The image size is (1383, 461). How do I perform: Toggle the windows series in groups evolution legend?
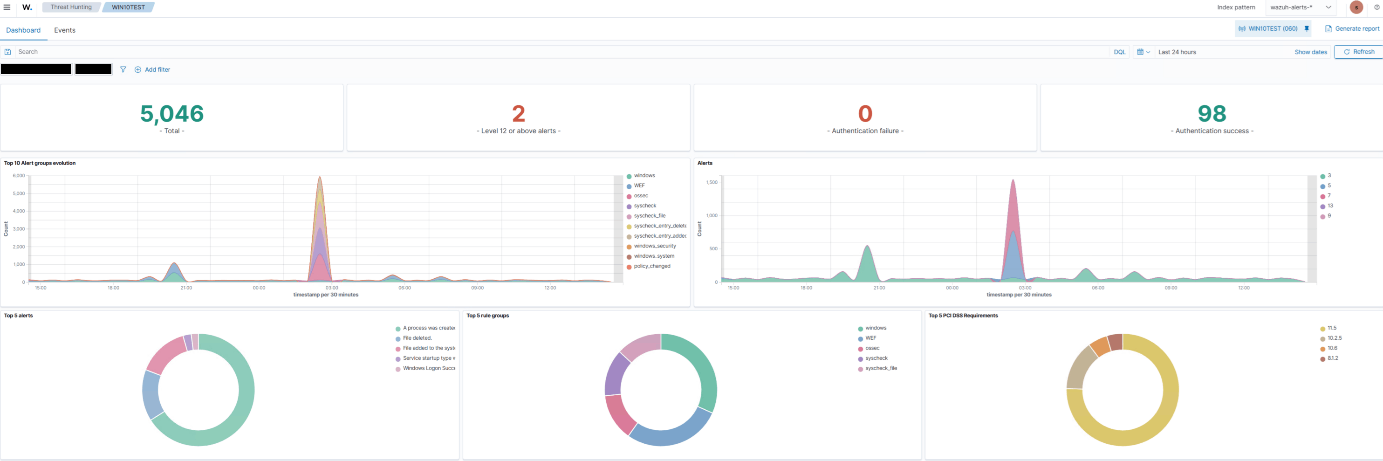644,176
